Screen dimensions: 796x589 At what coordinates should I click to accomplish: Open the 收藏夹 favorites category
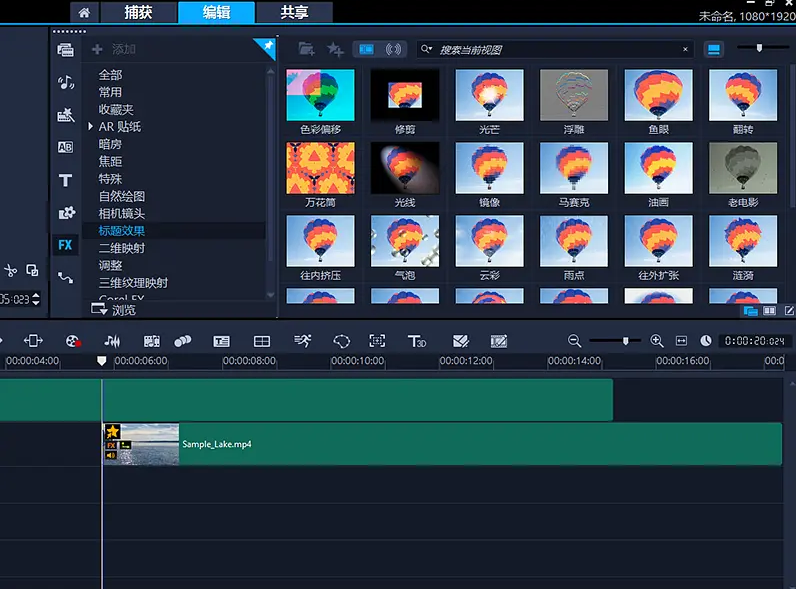(x=116, y=110)
